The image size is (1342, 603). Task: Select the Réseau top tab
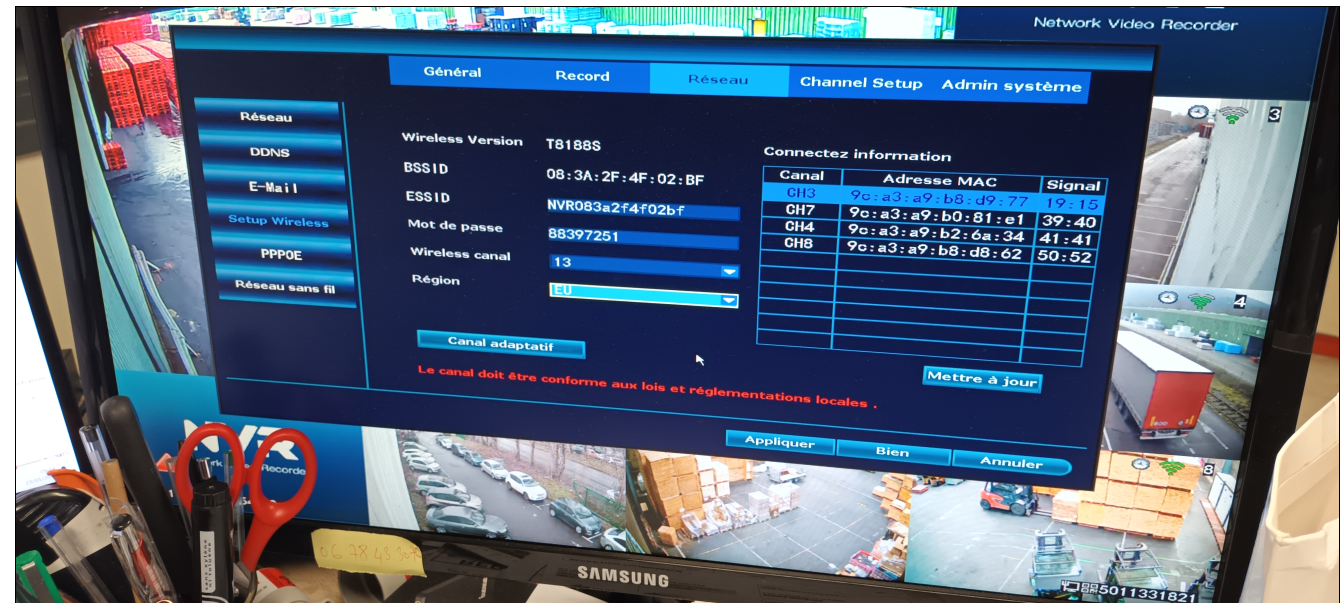718,80
